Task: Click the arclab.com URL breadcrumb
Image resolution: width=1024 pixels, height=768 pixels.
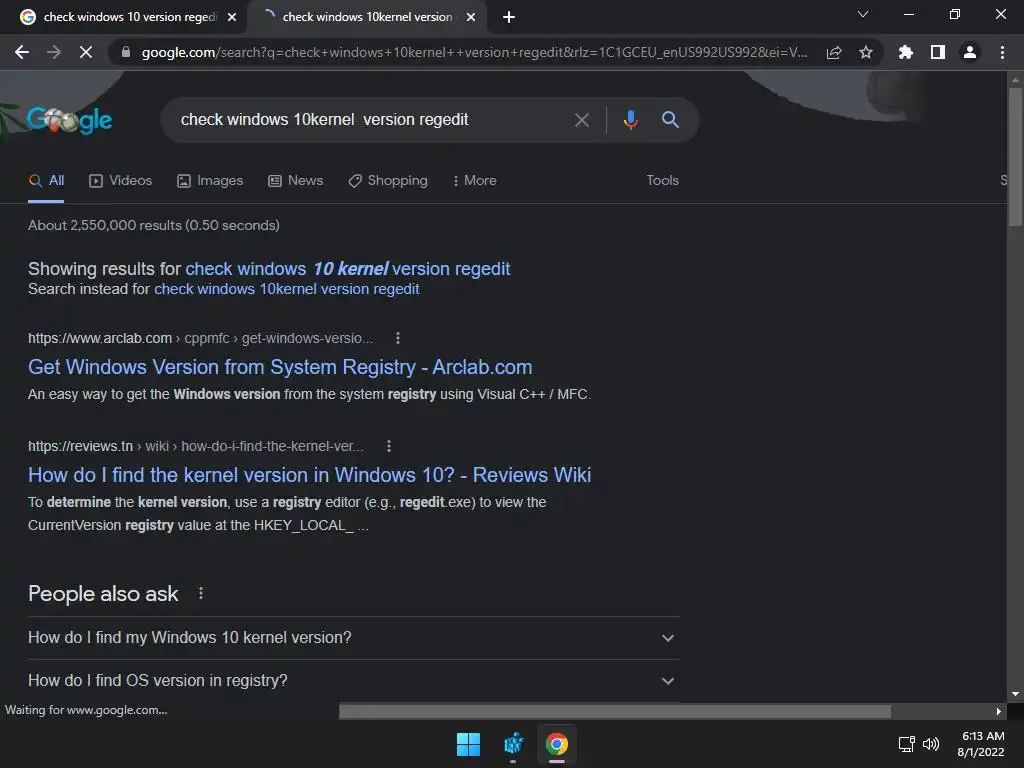Action: tap(200, 338)
